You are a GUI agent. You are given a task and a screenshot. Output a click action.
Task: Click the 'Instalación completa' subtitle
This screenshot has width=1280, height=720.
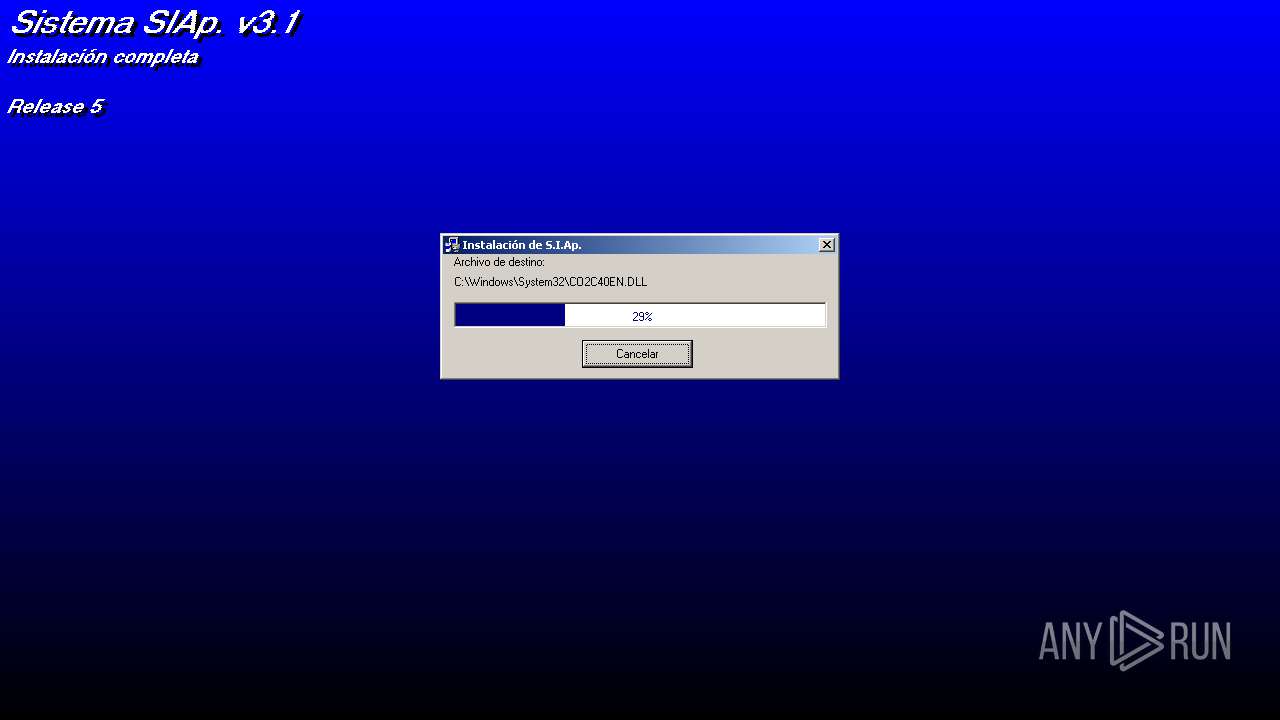[x=103, y=57]
